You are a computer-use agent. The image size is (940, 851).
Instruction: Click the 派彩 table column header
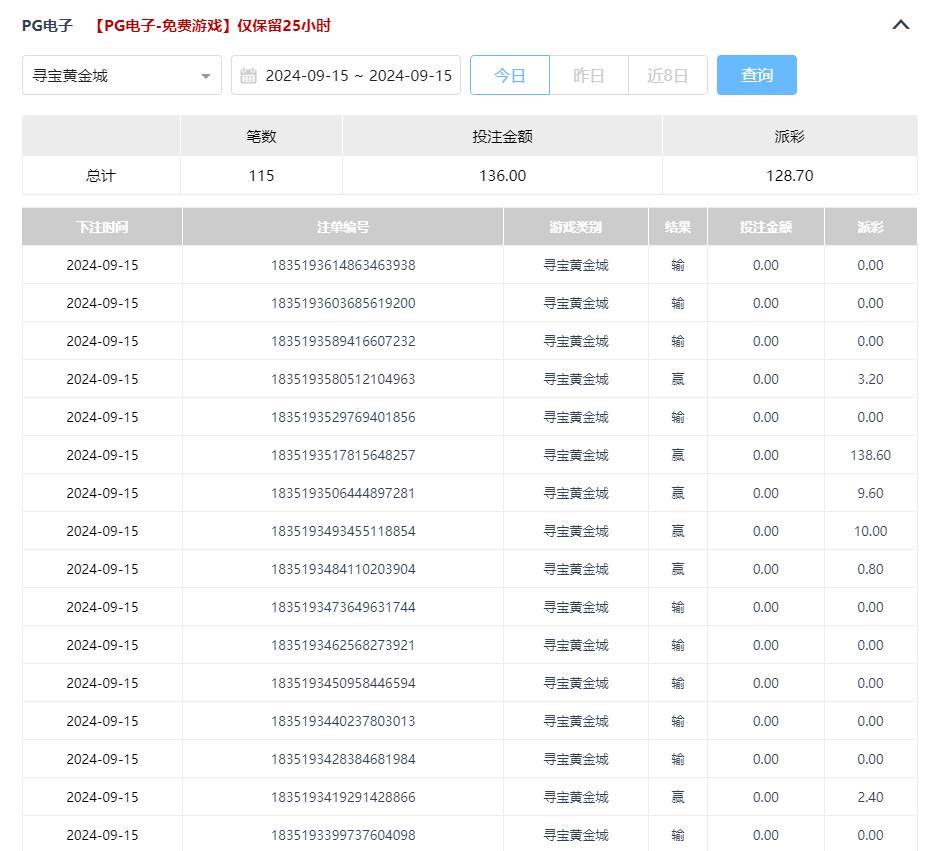870,227
